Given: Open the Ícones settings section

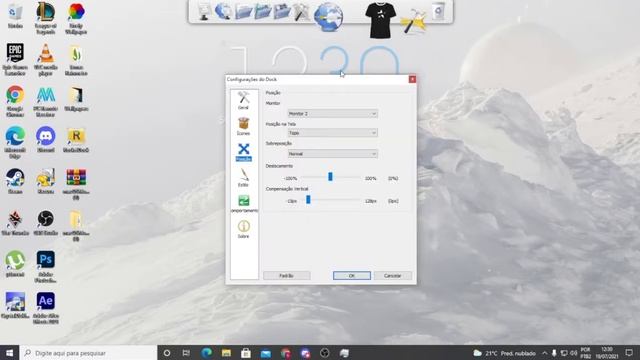Looking at the screenshot, I should [243, 126].
